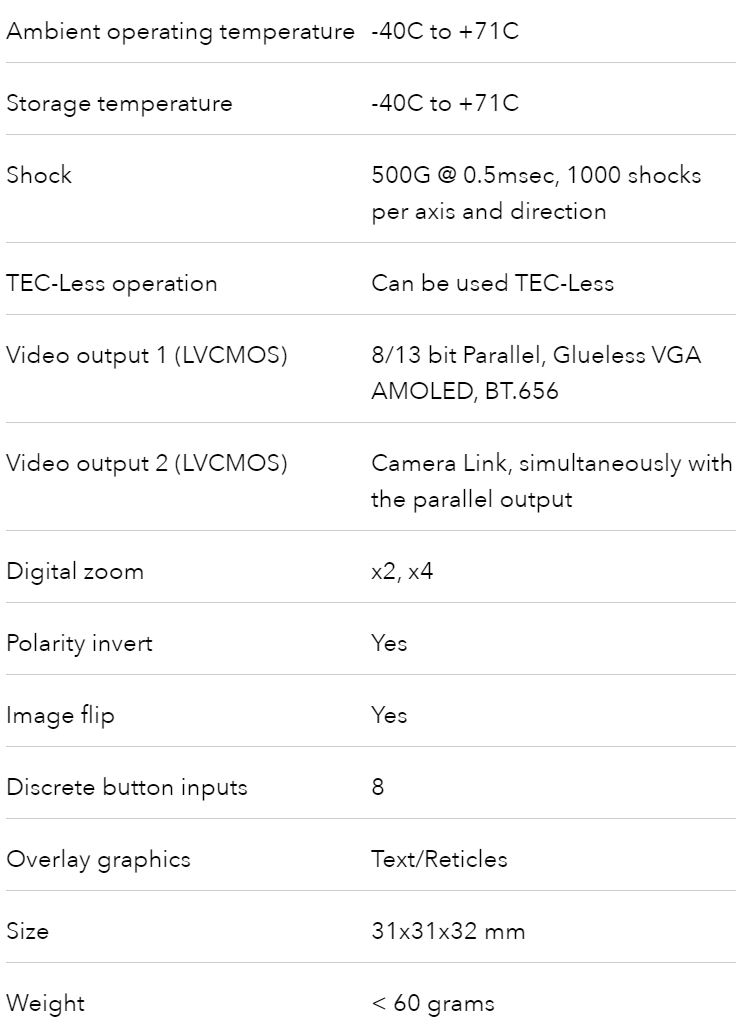Select the < 60 grams weight value

pyautogui.click(x=433, y=1003)
